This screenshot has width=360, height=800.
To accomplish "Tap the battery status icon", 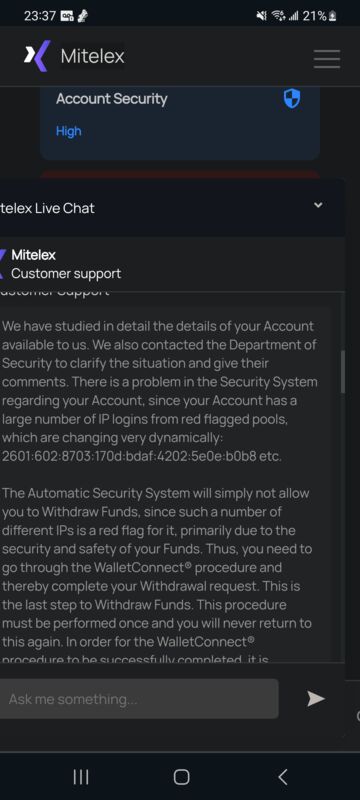I will tap(332, 16).
